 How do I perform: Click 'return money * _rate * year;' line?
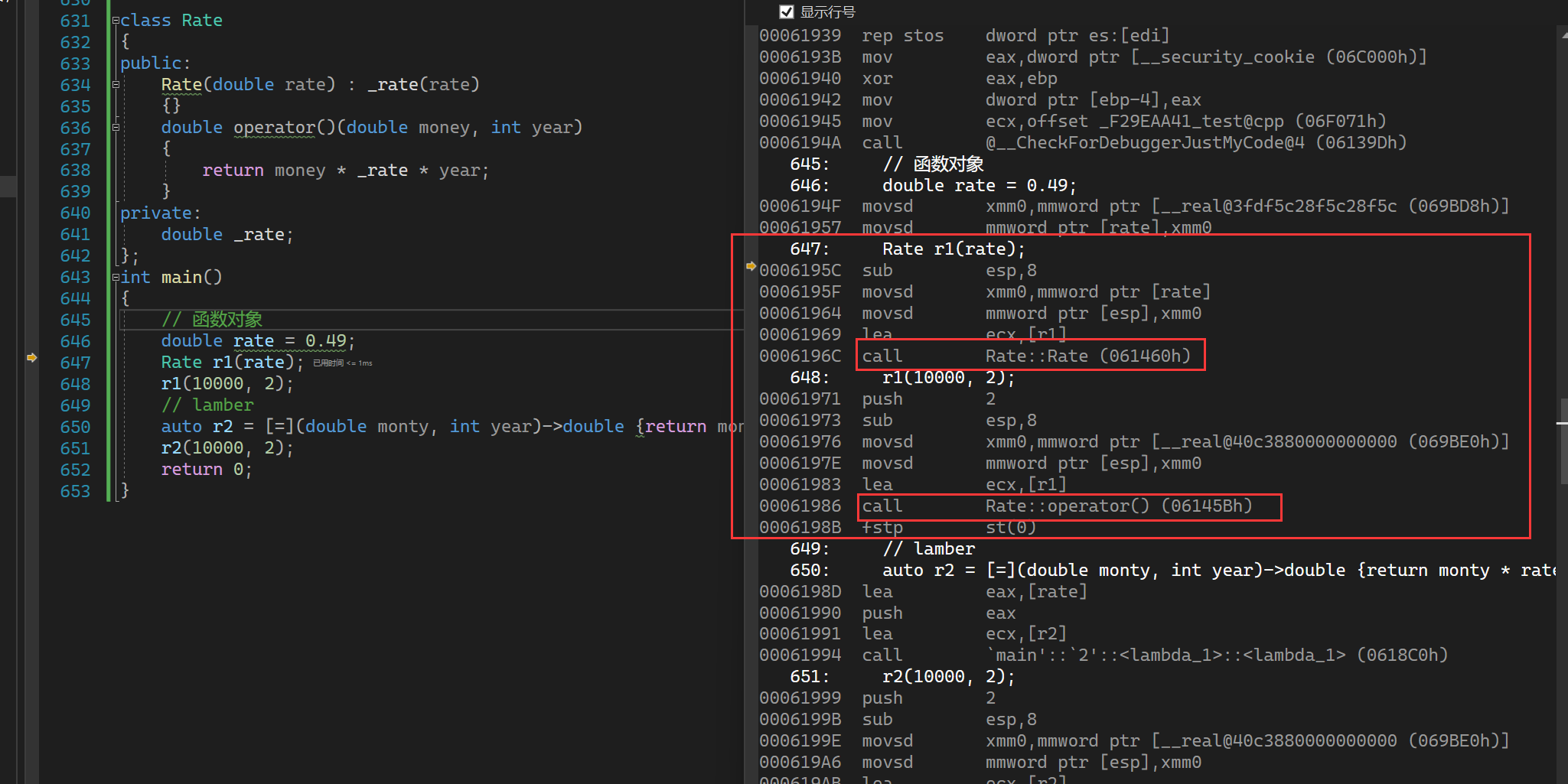click(345, 171)
